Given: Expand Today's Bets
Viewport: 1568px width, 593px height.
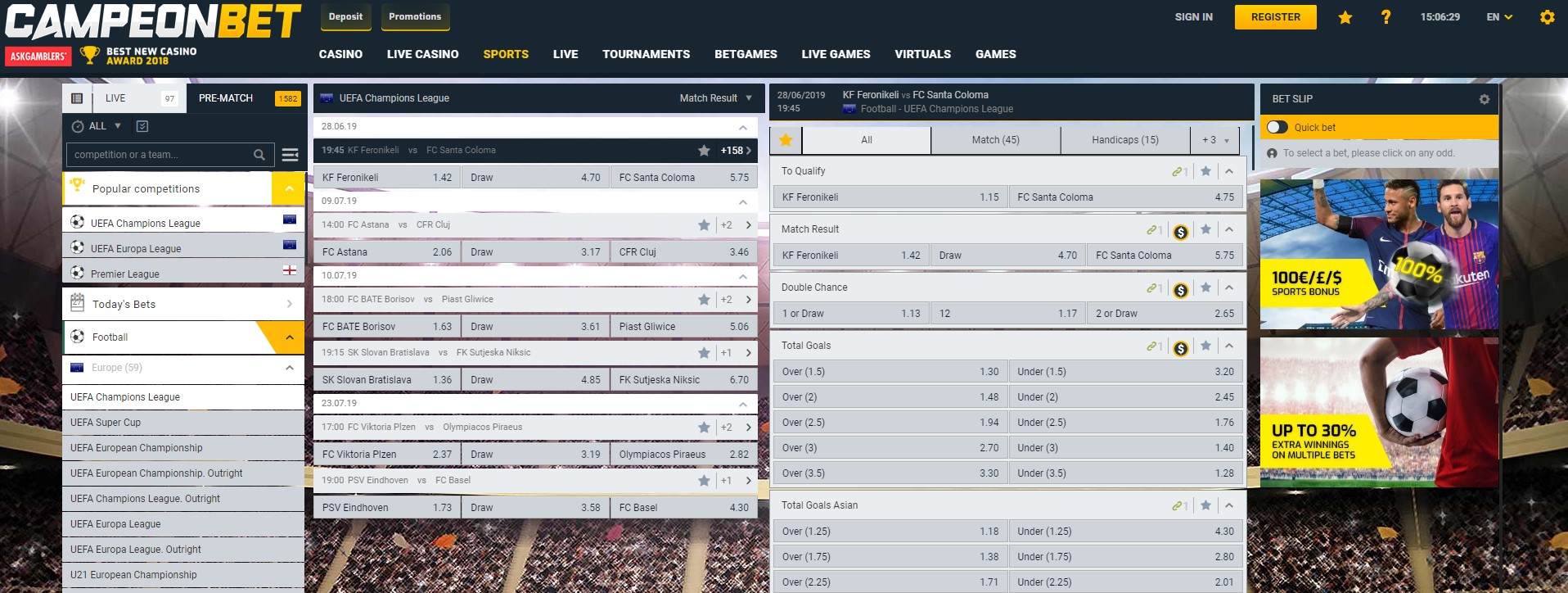Looking at the screenshot, I should 183,304.
